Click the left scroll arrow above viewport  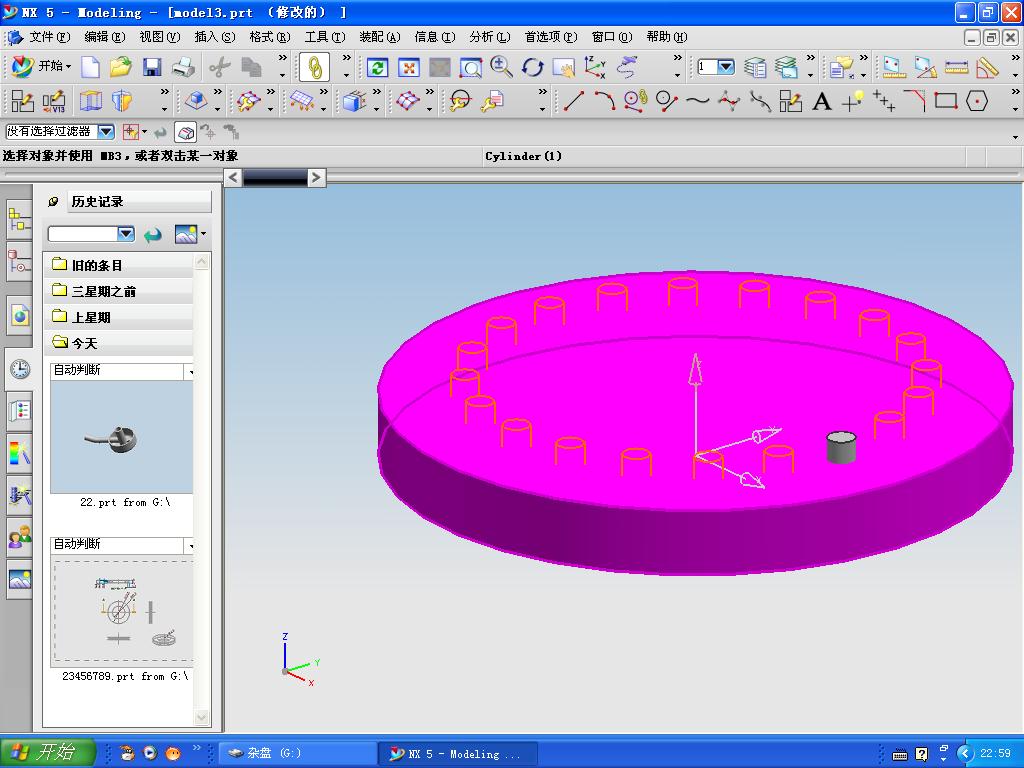[x=233, y=177]
